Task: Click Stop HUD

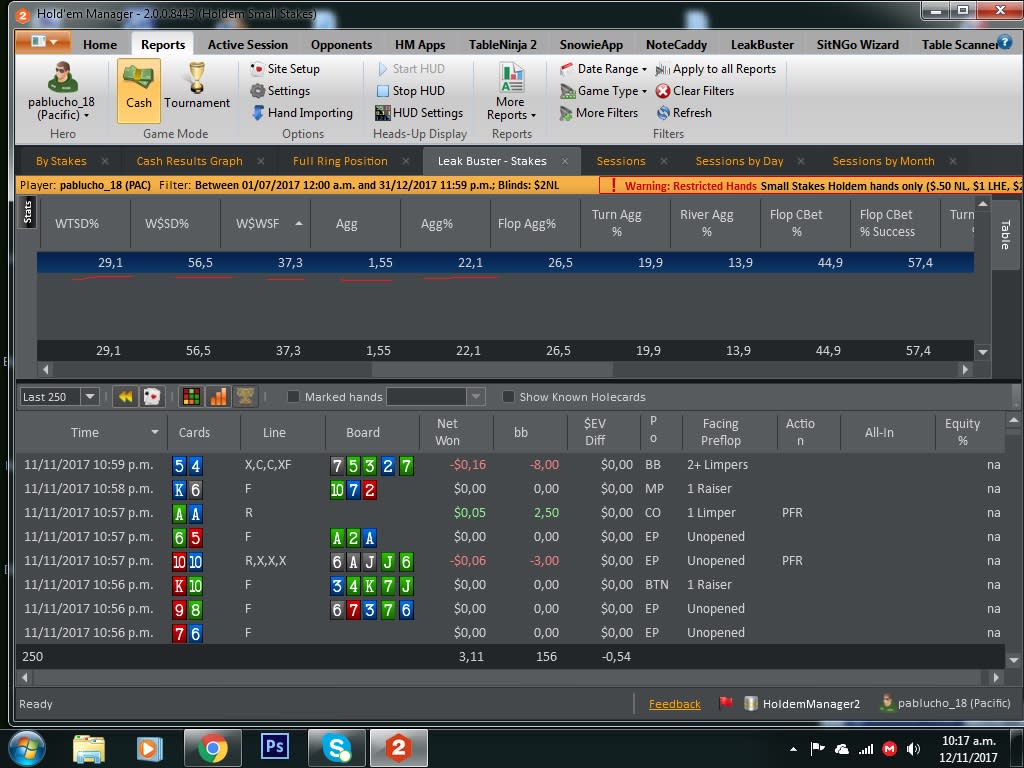Action: click(x=411, y=91)
